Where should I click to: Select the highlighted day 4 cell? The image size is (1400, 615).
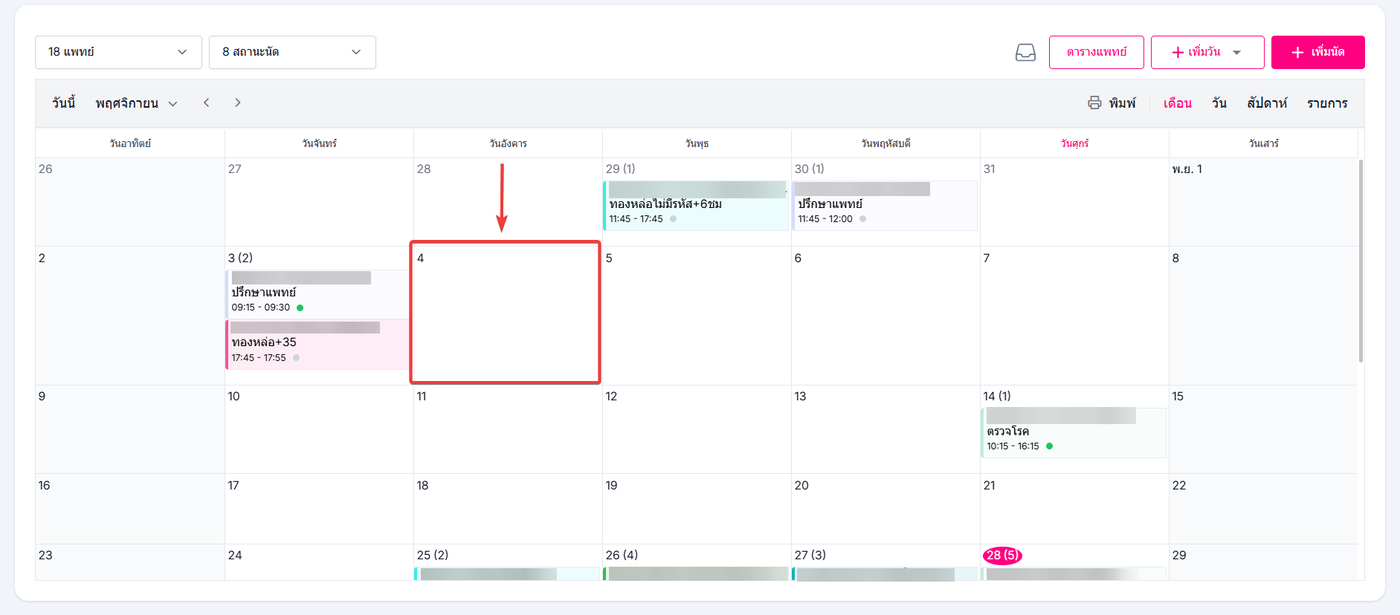point(505,312)
